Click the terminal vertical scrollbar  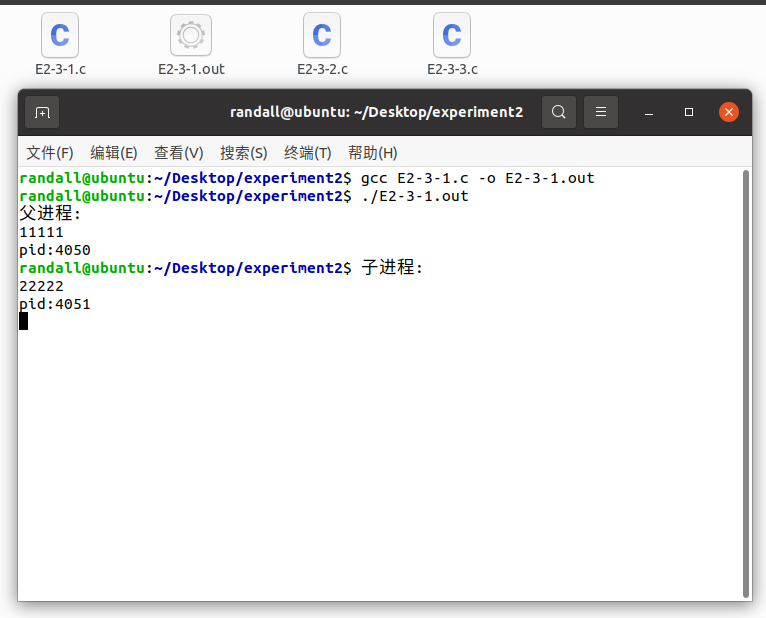pos(745,380)
